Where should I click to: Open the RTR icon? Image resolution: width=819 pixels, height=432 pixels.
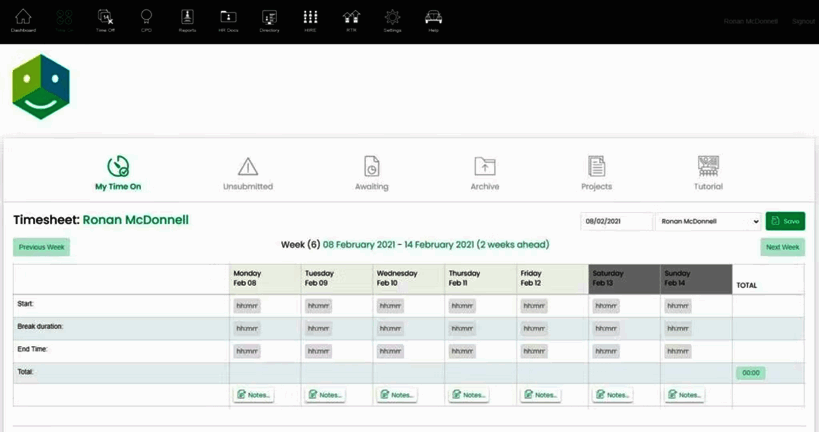[351, 20]
